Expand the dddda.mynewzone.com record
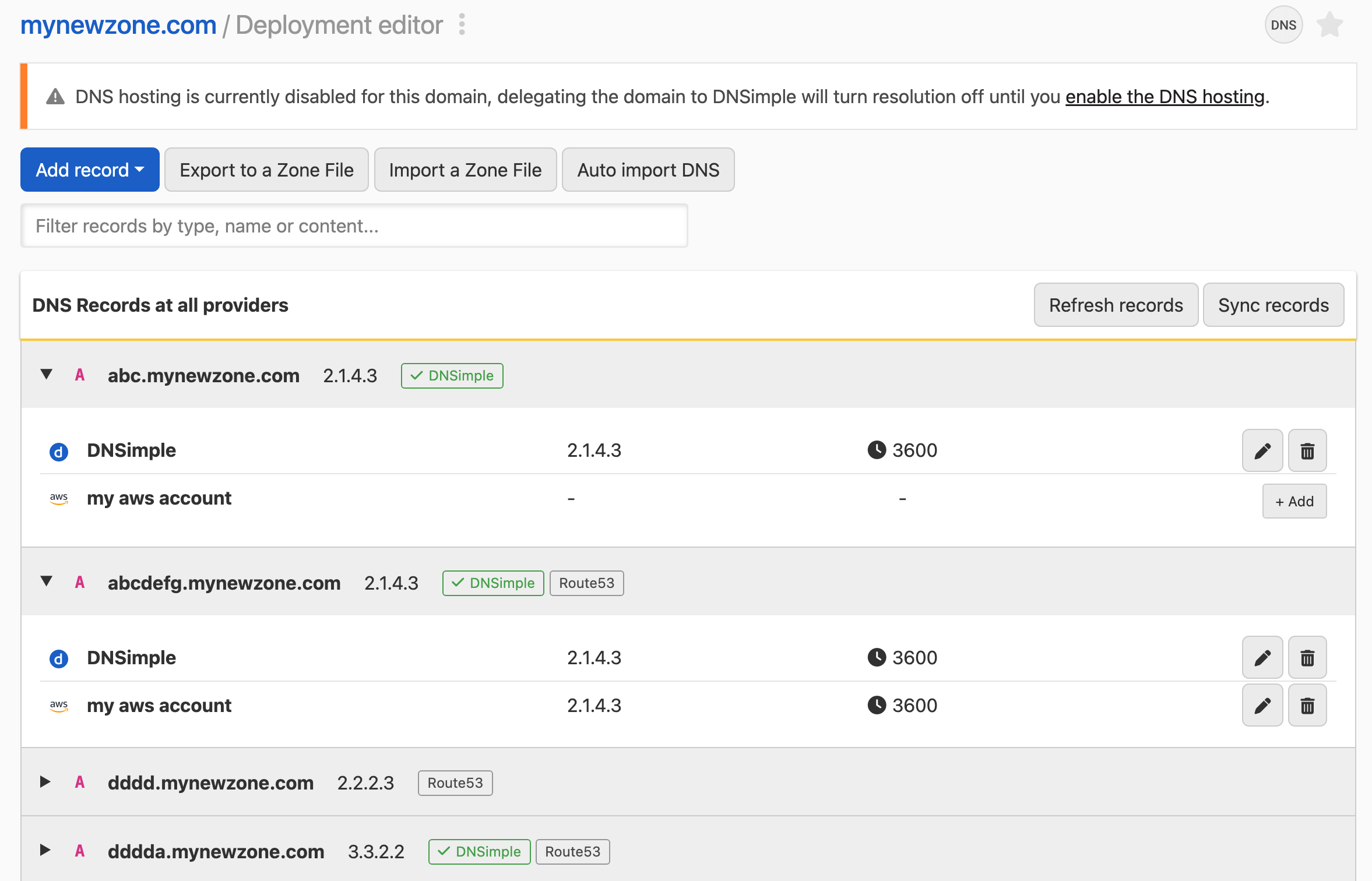This screenshot has height=881, width=1372. pyautogui.click(x=45, y=850)
